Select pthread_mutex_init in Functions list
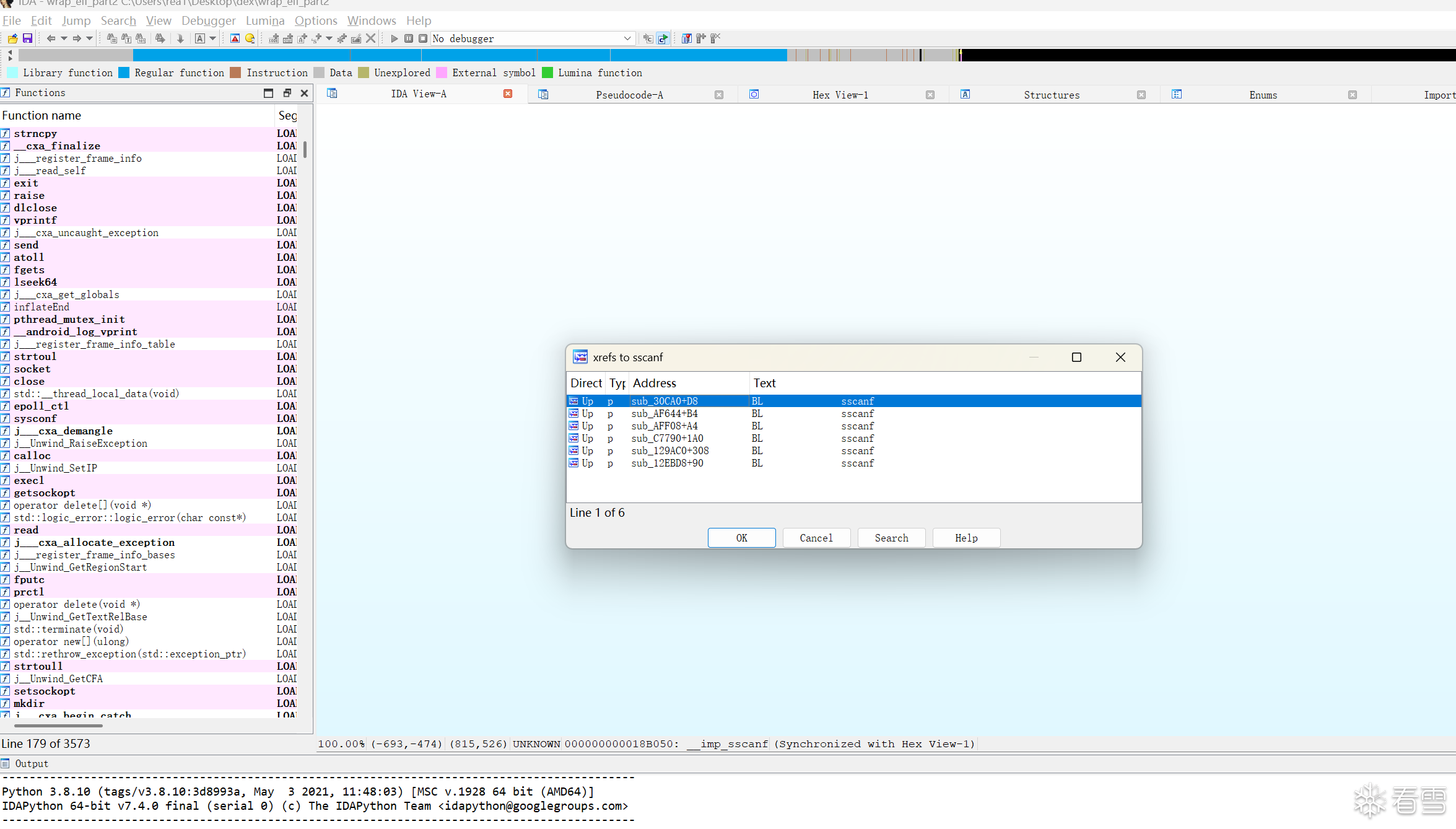 (69, 319)
